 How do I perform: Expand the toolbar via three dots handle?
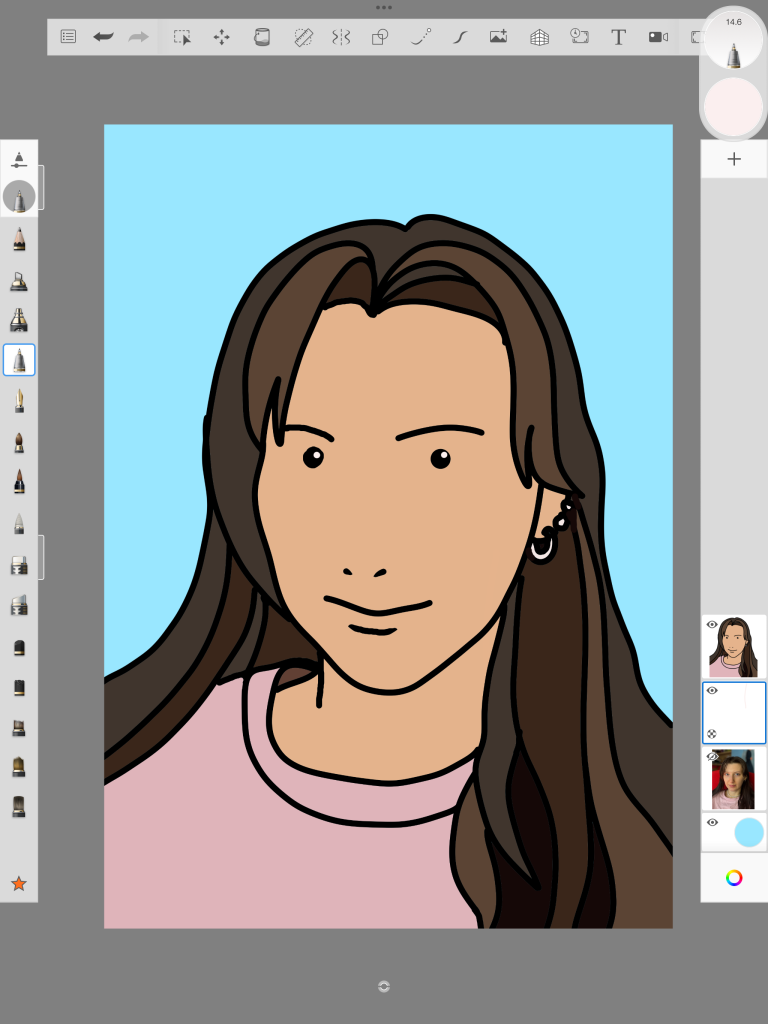384,8
